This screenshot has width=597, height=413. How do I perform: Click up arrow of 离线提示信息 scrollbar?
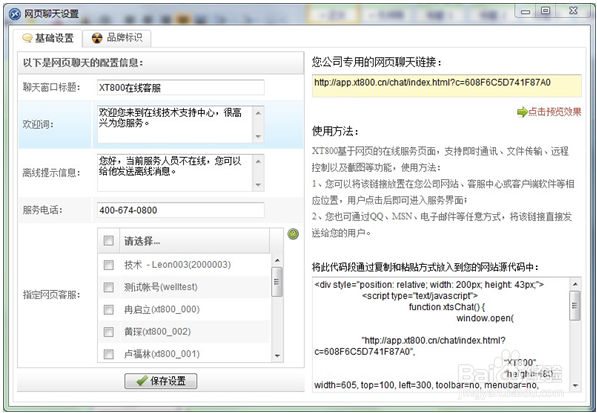(258, 161)
